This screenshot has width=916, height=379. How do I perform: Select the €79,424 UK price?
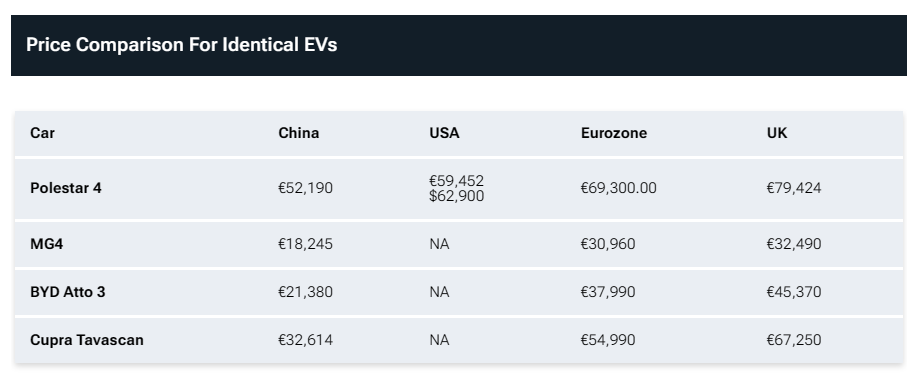click(x=794, y=188)
